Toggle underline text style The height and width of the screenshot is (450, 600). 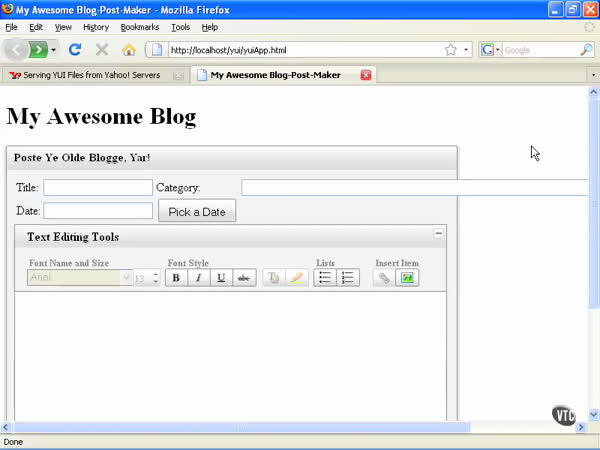[221, 278]
